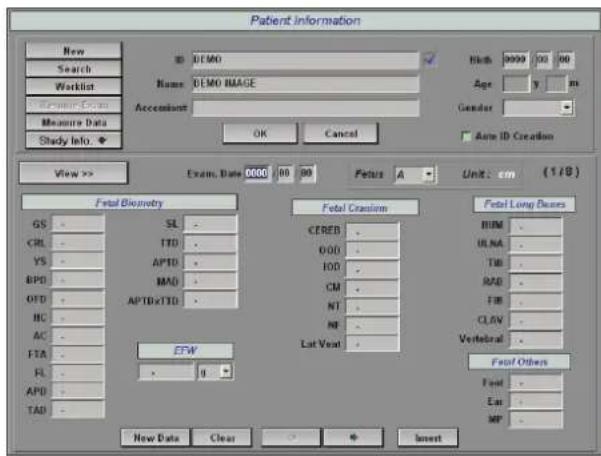Screen dimensions: 601x456
Task: Click the SL measurement field
Action: coord(211,224)
